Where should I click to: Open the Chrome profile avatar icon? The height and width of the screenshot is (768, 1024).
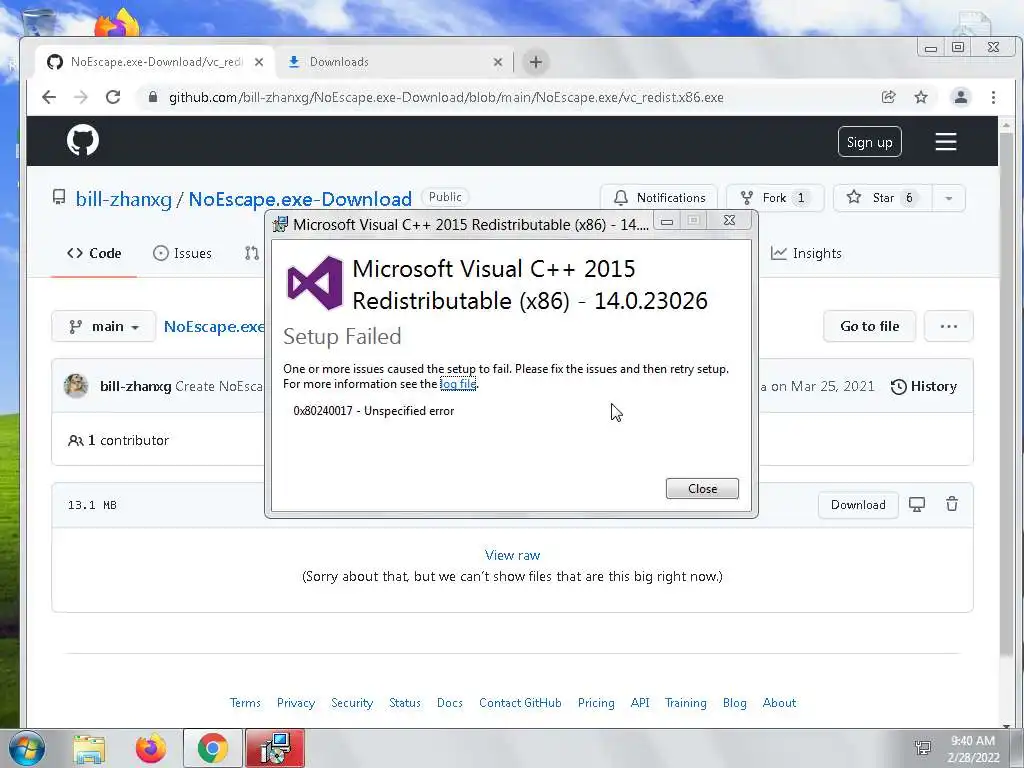961,97
